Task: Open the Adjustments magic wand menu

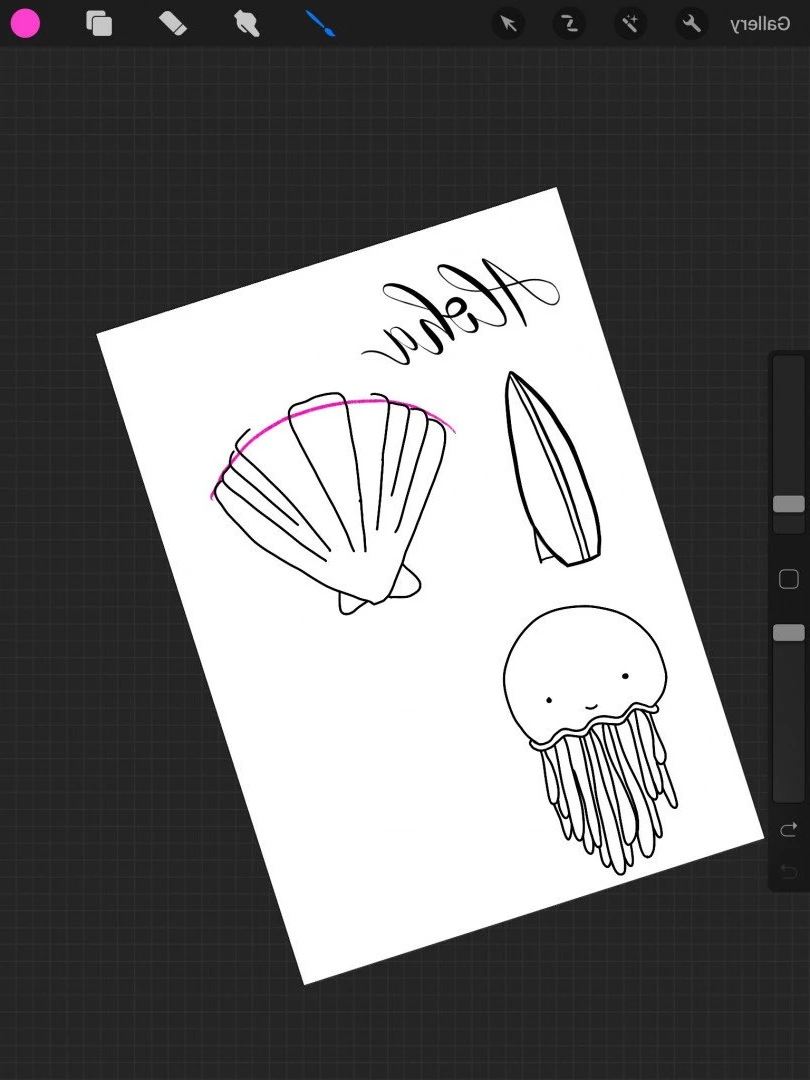Action: [630, 24]
